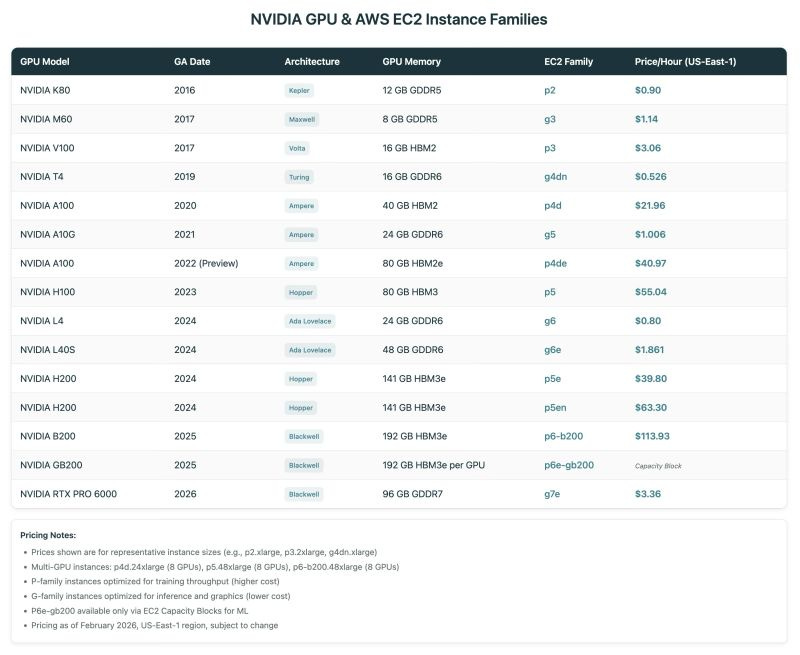Open the g7e EC2 family link
Viewport: 800px width, 655px height.
coord(552,494)
